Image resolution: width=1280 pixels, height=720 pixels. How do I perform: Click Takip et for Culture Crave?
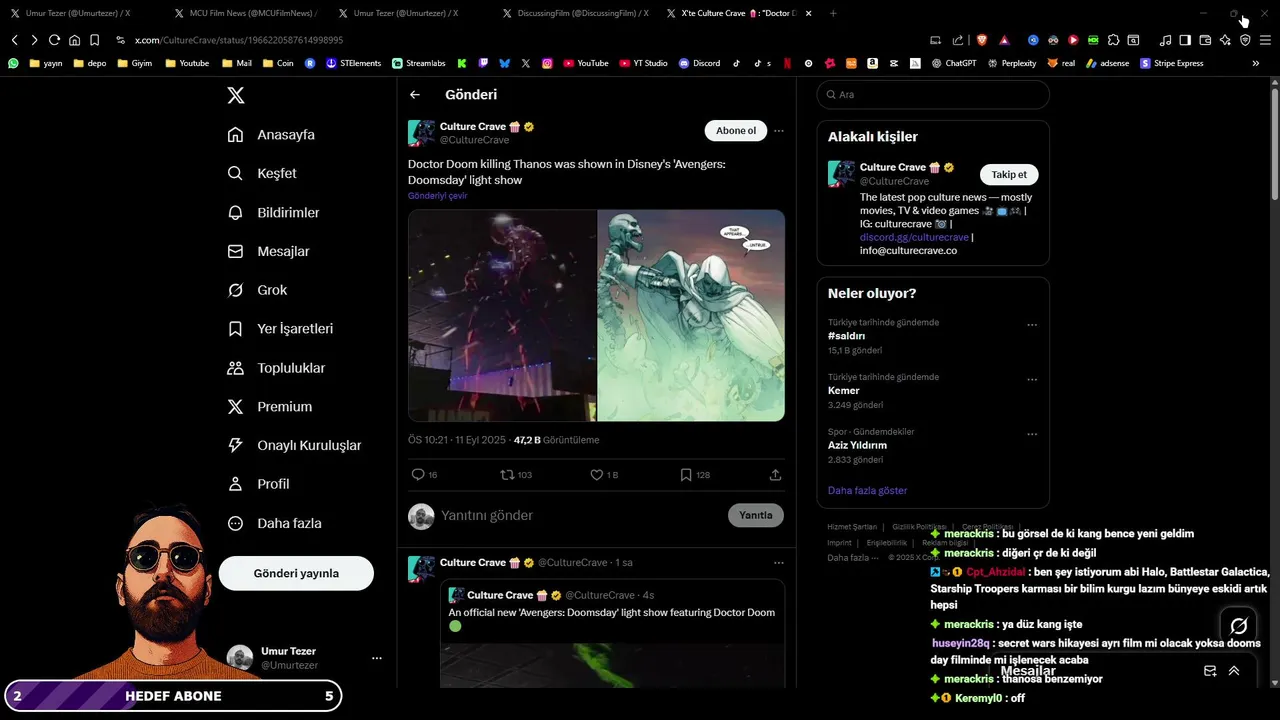pos(1009,174)
